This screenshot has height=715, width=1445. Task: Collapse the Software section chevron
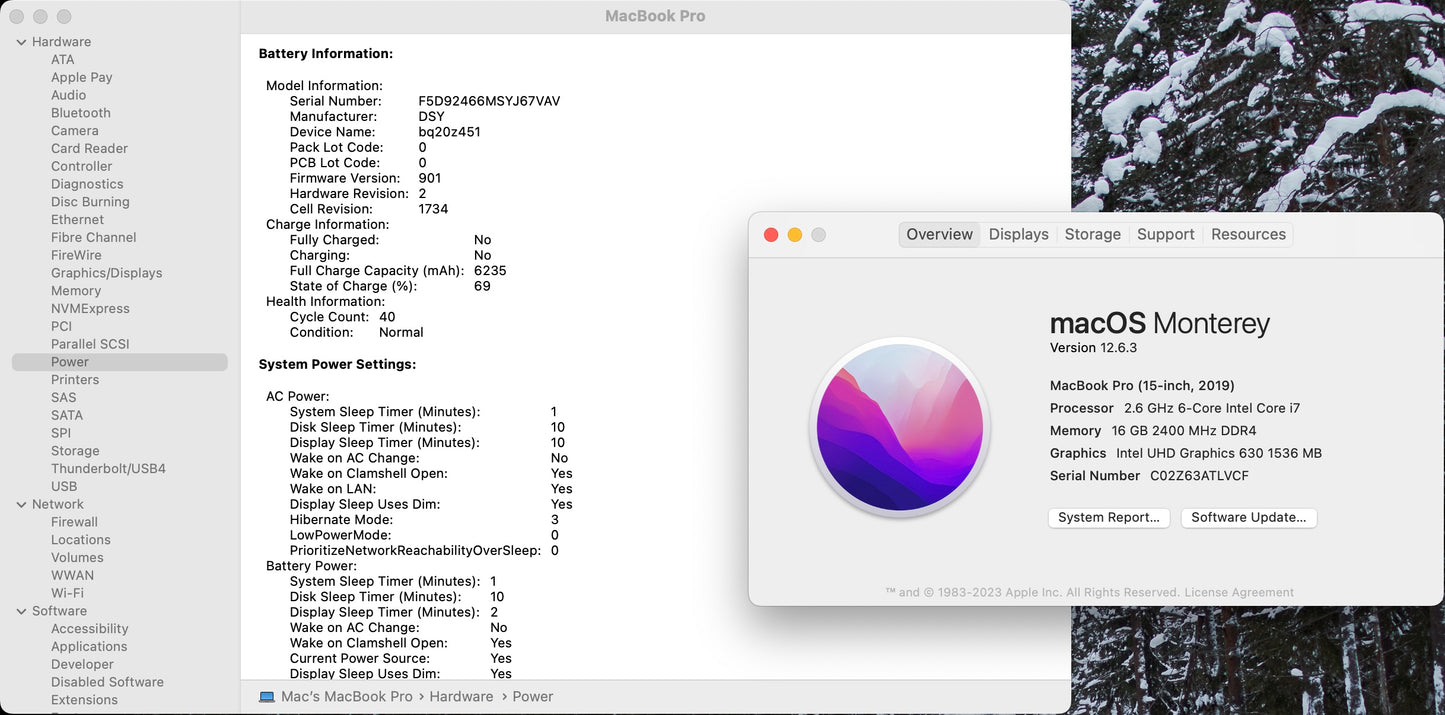(21, 611)
